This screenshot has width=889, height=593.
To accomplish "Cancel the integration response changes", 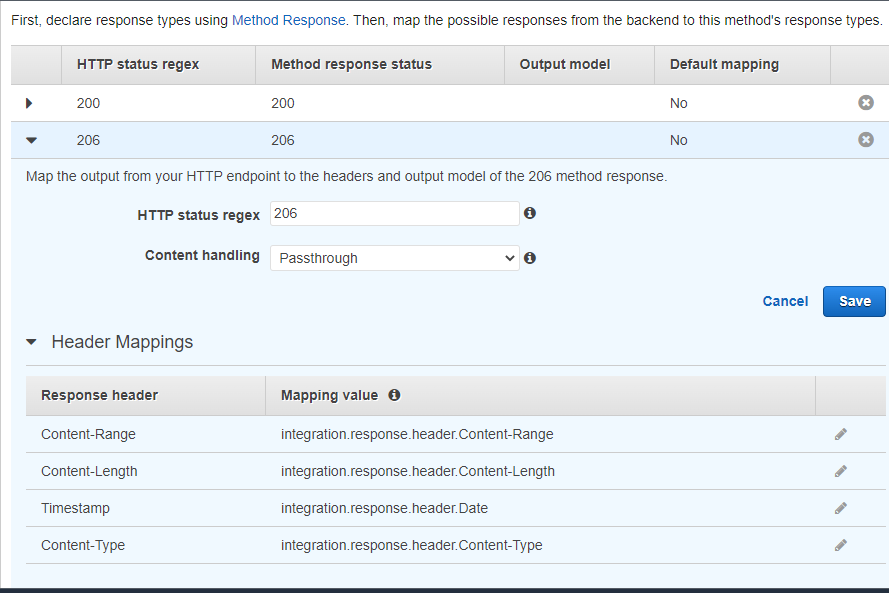I will pyautogui.click(x=785, y=301).
